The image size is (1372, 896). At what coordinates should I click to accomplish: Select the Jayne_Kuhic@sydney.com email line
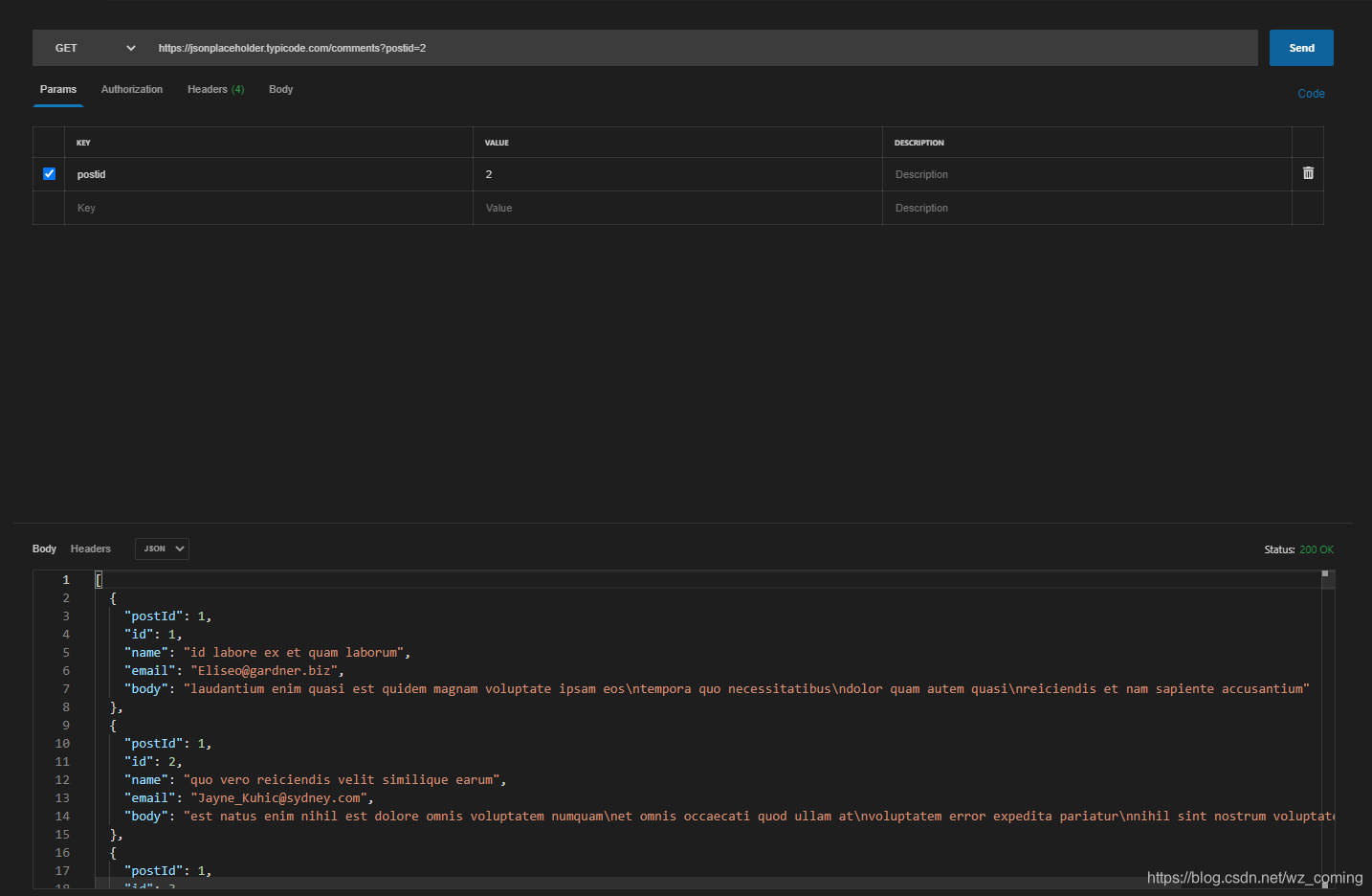(249, 798)
